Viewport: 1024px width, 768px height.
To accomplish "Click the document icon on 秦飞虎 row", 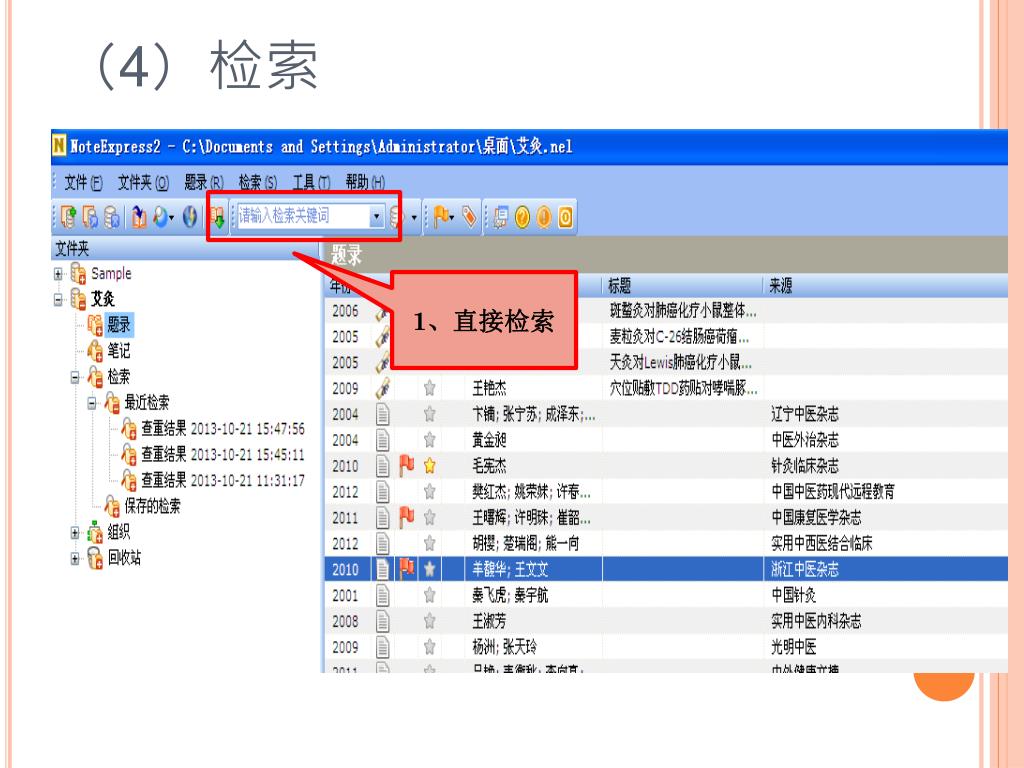I will (x=383, y=595).
